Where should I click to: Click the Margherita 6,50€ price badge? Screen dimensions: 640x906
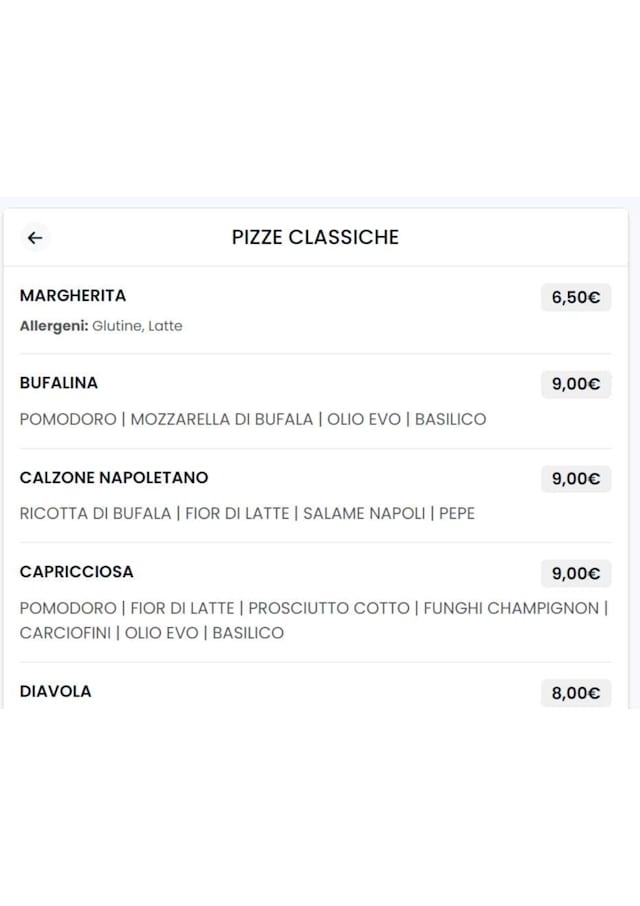click(x=576, y=297)
